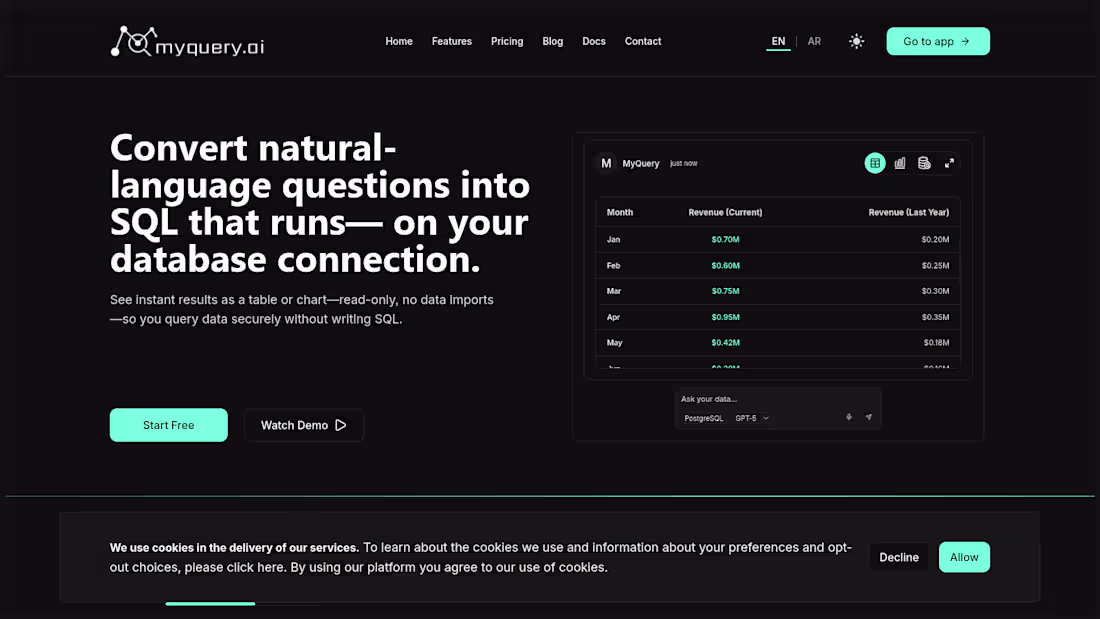Click the Jan row month cell
The width and height of the screenshot is (1100, 619).
pos(613,239)
